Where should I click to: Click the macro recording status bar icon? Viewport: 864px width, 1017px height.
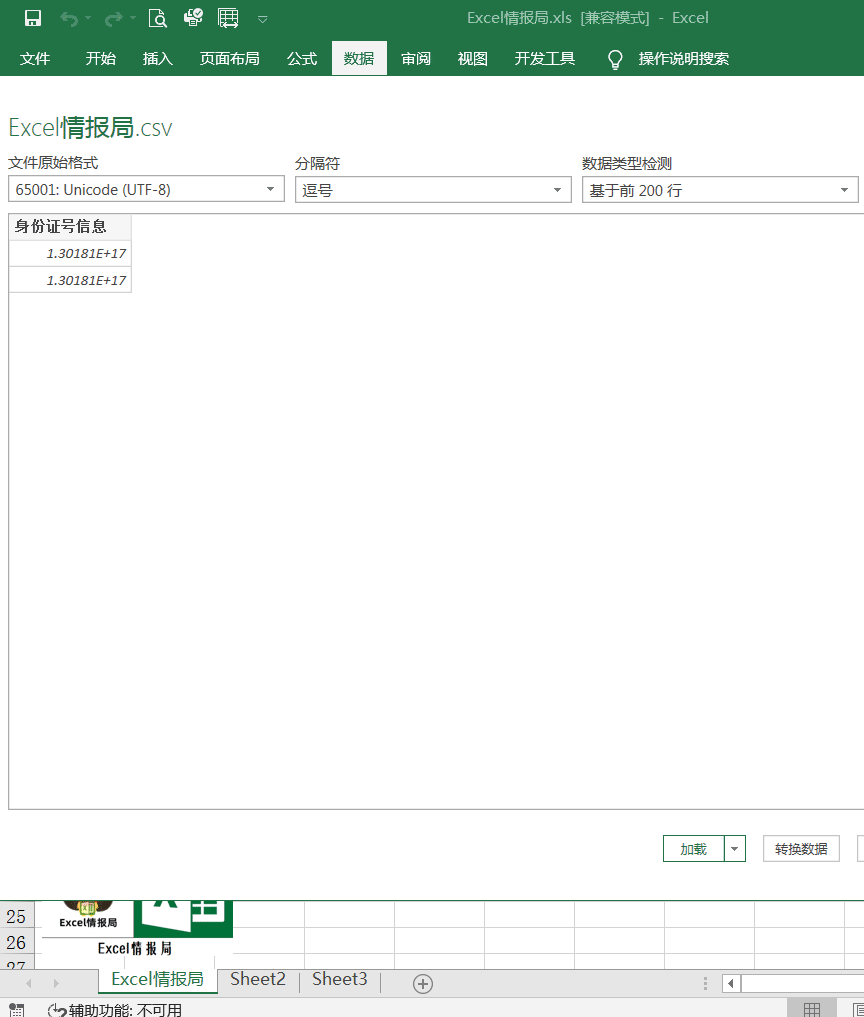[16, 1010]
